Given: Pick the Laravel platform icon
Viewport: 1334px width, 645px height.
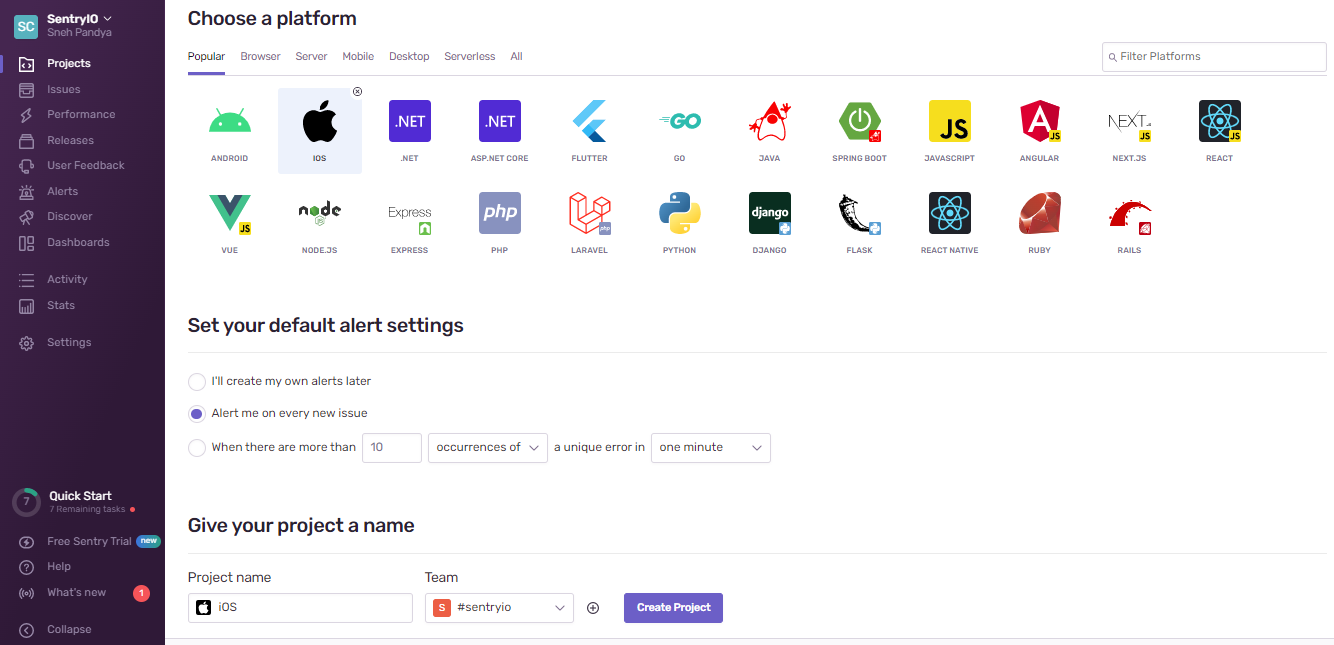Looking at the screenshot, I should (x=590, y=213).
